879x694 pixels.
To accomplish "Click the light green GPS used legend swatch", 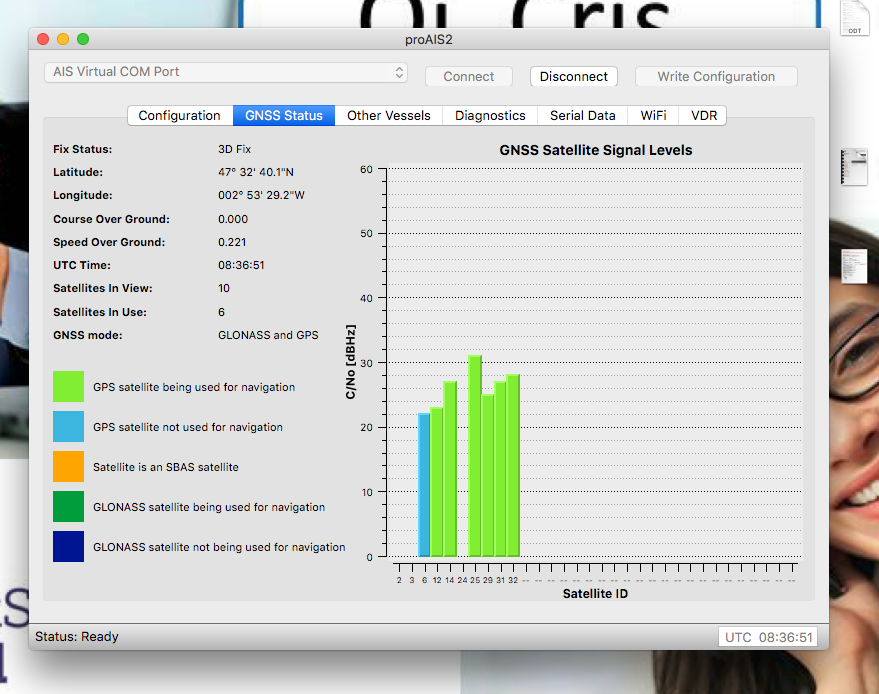I will click(68, 386).
